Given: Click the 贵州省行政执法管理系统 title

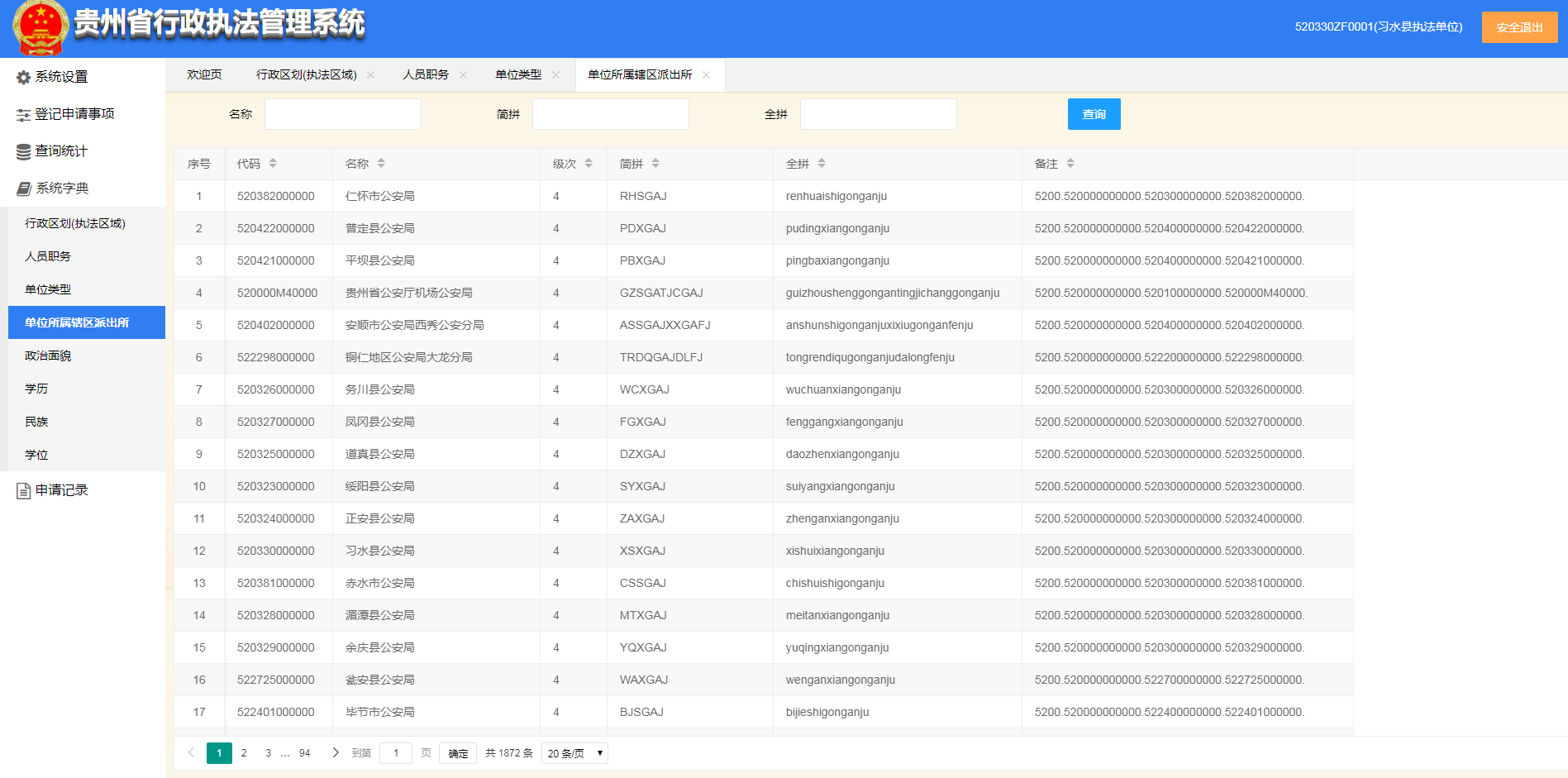Looking at the screenshot, I should [x=219, y=23].
